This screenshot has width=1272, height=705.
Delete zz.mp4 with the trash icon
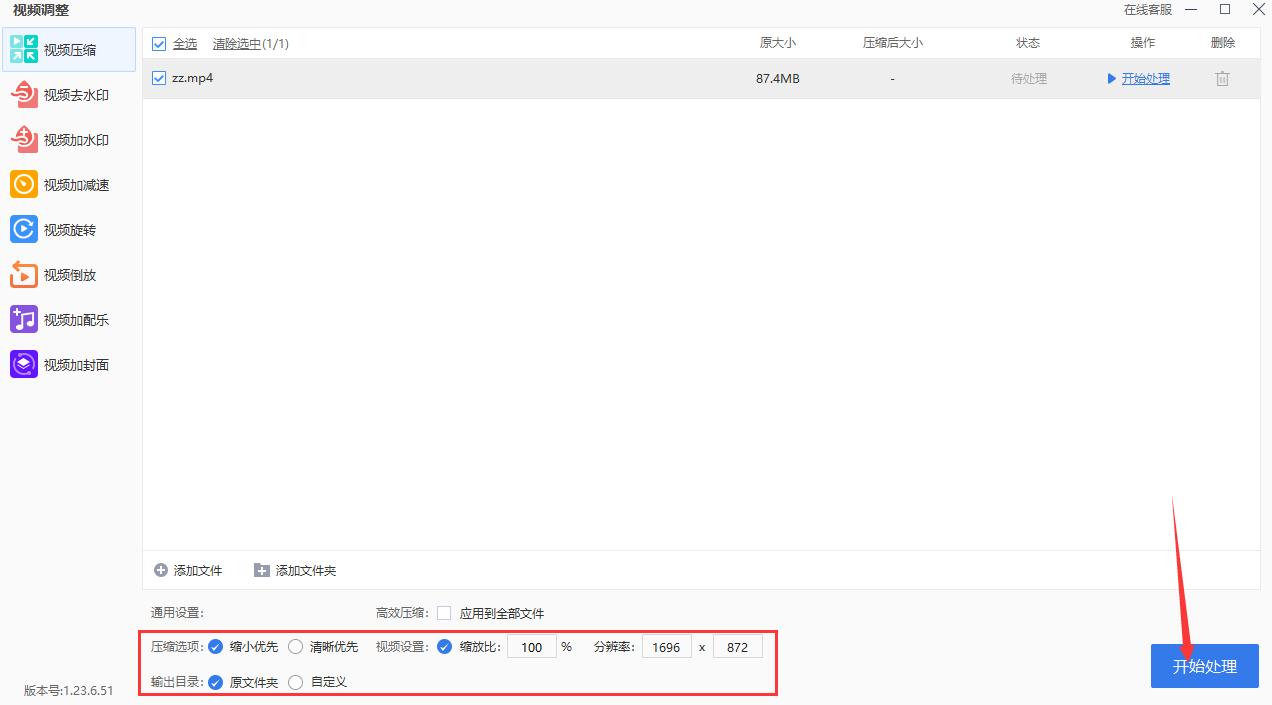pos(1222,78)
